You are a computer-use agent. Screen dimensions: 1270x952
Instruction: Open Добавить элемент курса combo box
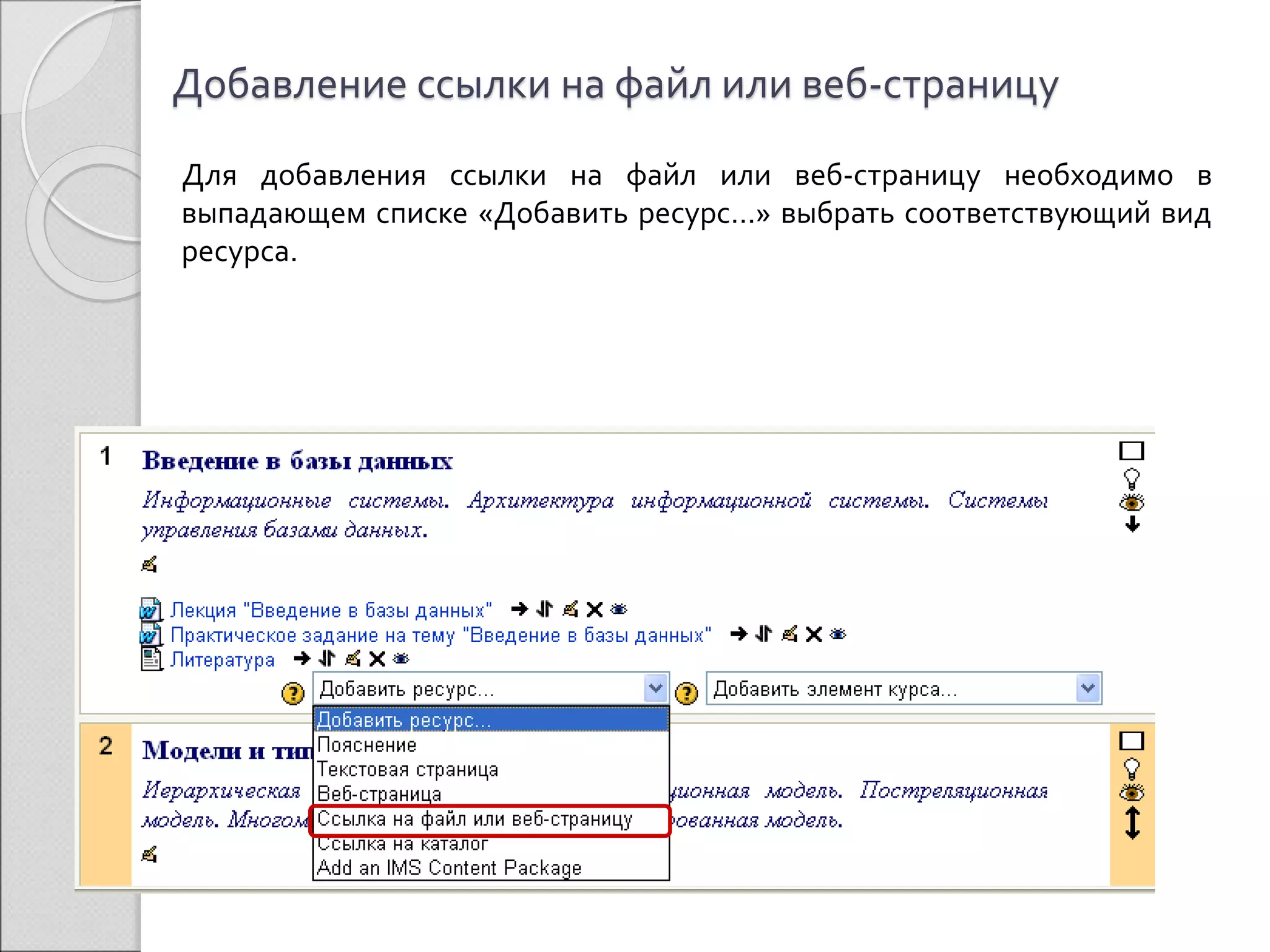pos(904,689)
